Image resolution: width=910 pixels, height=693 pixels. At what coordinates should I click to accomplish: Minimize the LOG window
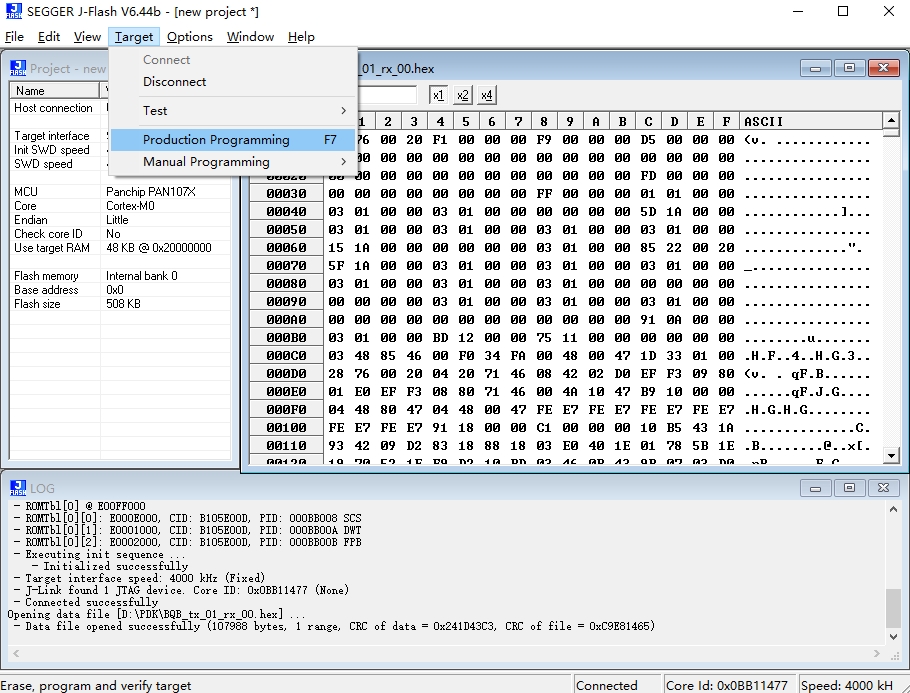click(x=815, y=488)
